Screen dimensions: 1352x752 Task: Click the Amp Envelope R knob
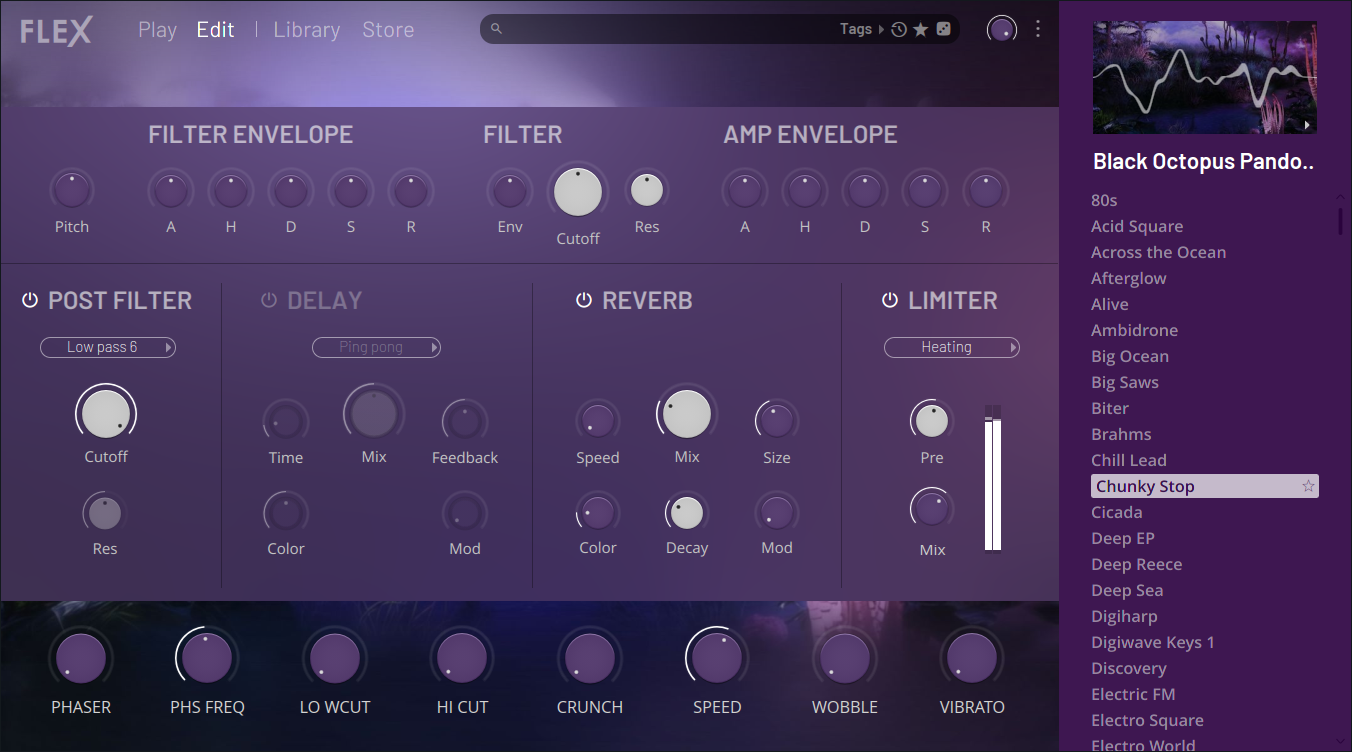[x=986, y=190]
